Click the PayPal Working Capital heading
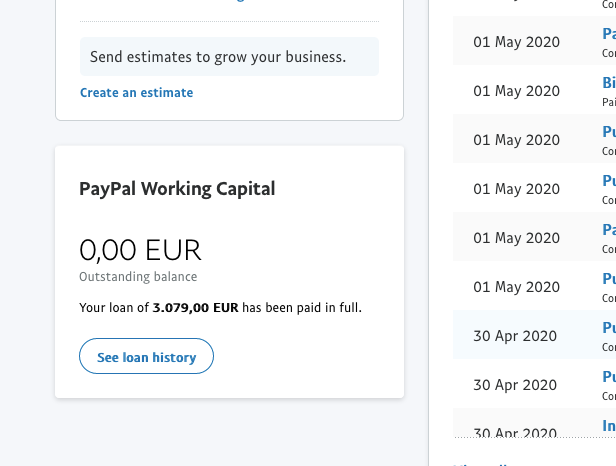Image resolution: width=616 pixels, height=466 pixels. point(177,189)
